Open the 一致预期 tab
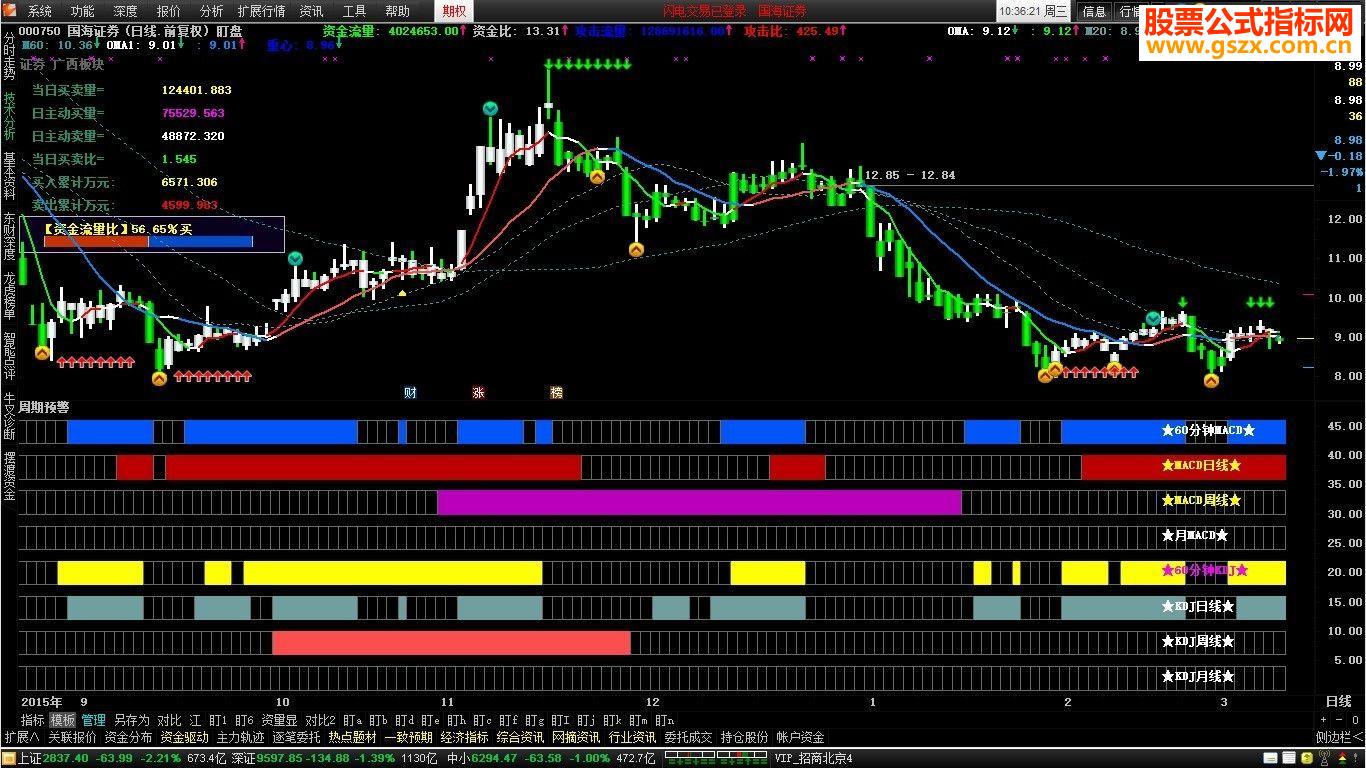Screen dimensions: 1366x768 click(x=408, y=738)
